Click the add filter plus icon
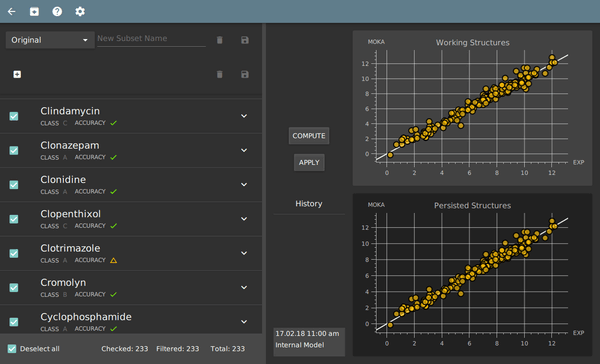Image resolution: width=600 pixels, height=364 pixels. pyautogui.click(x=17, y=74)
